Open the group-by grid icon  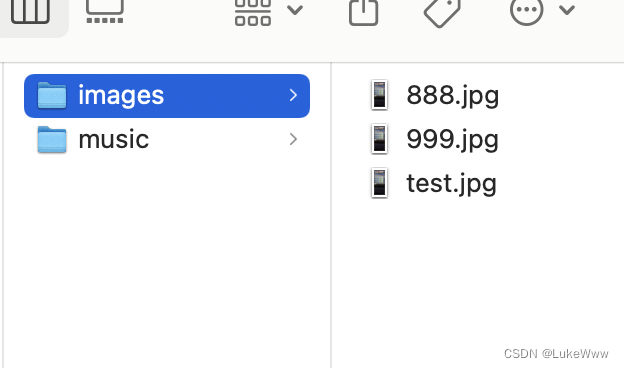pyautogui.click(x=253, y=12)
